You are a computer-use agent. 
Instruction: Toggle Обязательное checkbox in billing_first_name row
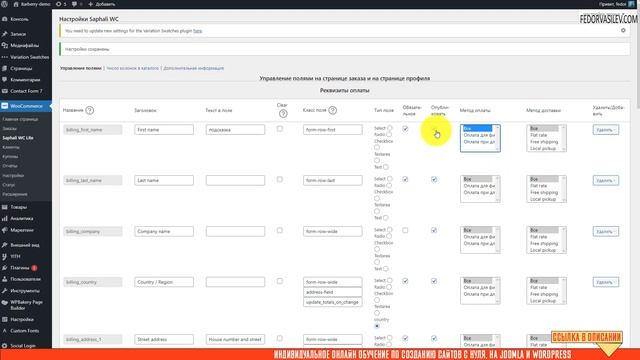[405, 129]
